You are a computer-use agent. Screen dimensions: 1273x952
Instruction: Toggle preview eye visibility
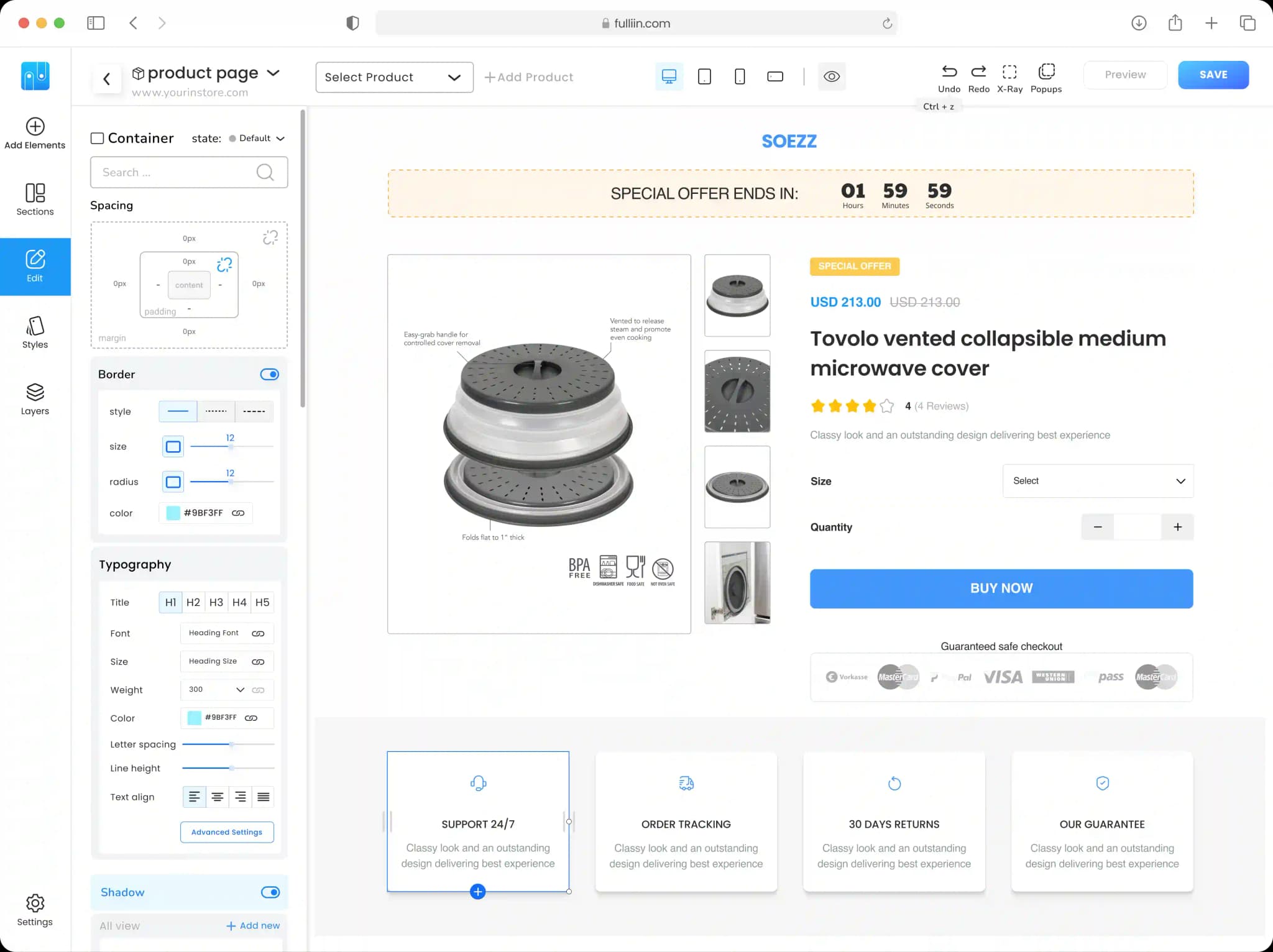coord(832,76)
